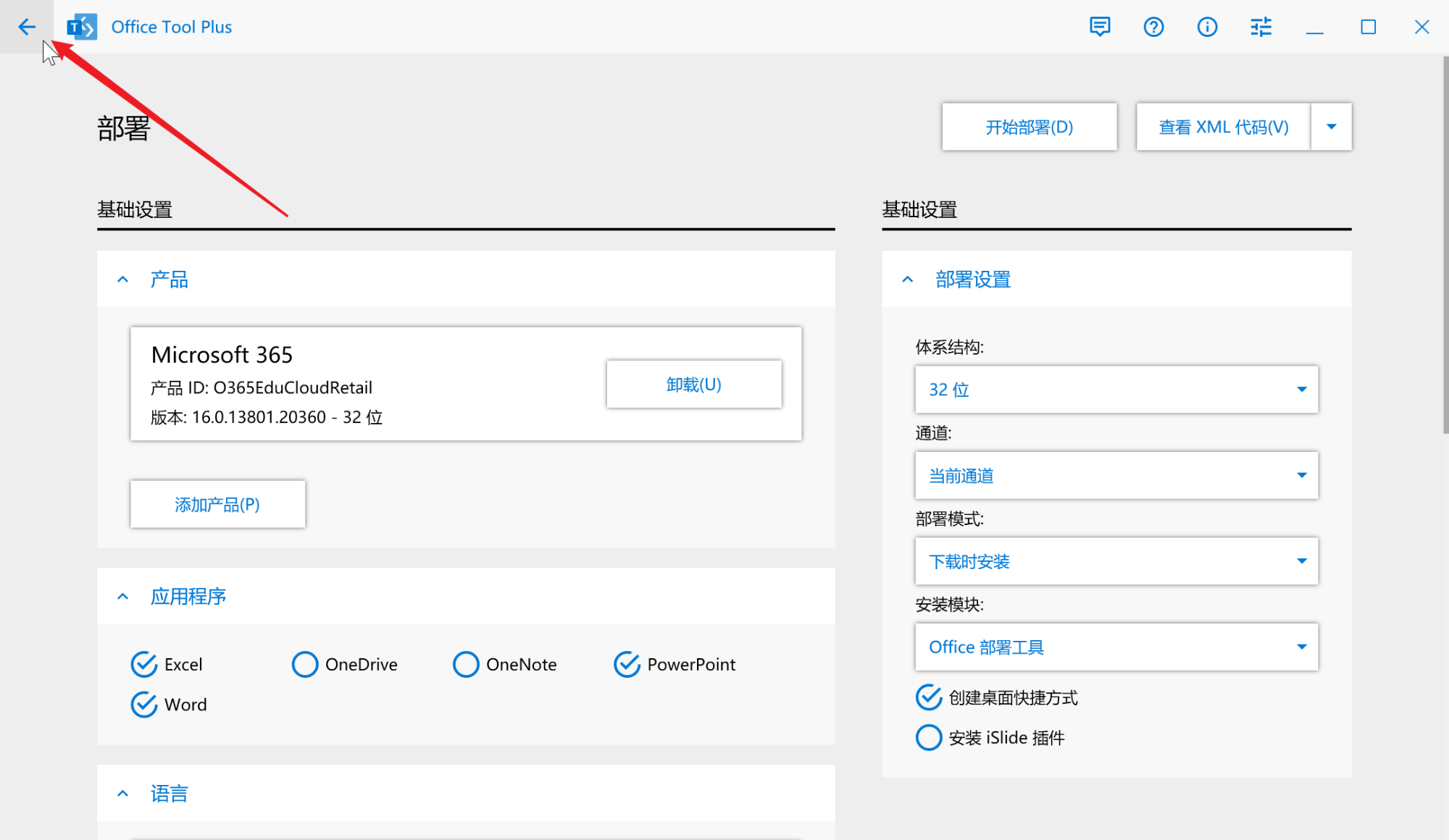Image resolution: width=1449 pixels, height=840 pixels.
Task: Click the 卸载(U) button for Microsoft 365
Action: point(694,385)
